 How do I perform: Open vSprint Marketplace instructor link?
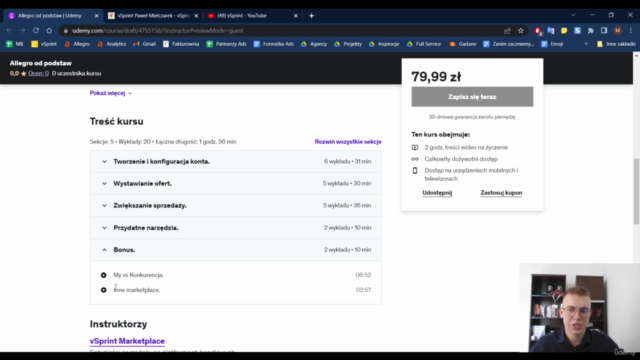point(127,341)
